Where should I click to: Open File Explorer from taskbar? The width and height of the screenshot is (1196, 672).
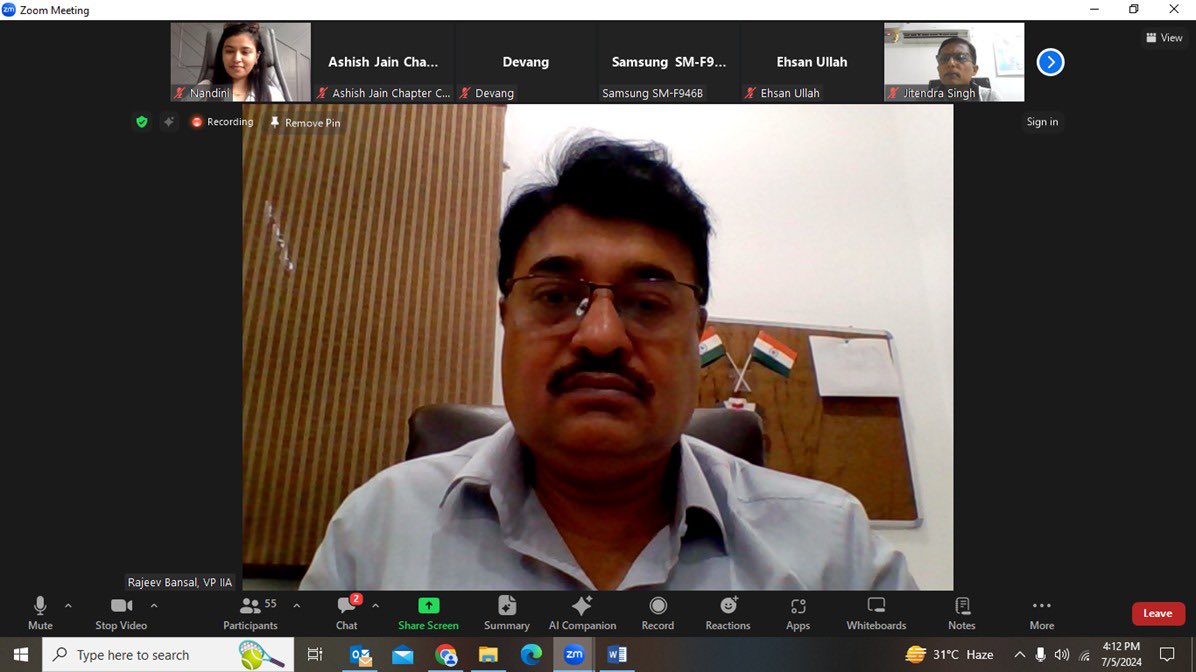488,654
